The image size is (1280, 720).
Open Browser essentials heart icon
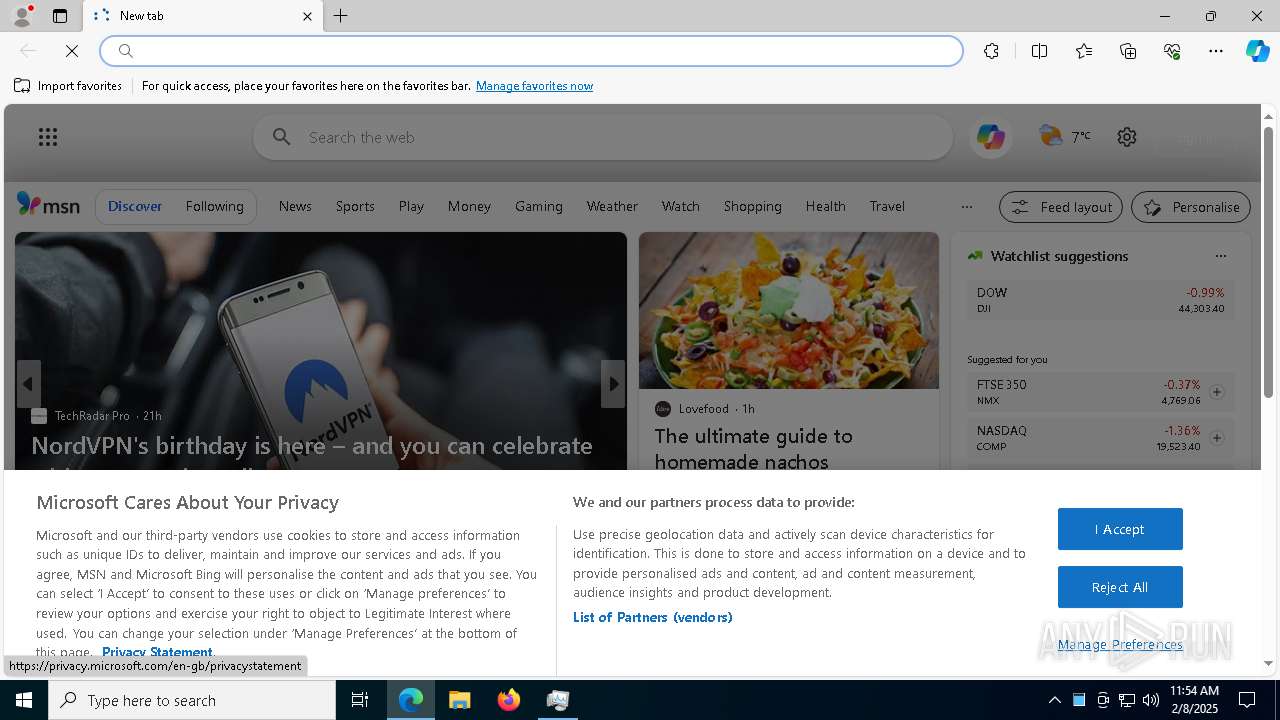point(1172,51)
